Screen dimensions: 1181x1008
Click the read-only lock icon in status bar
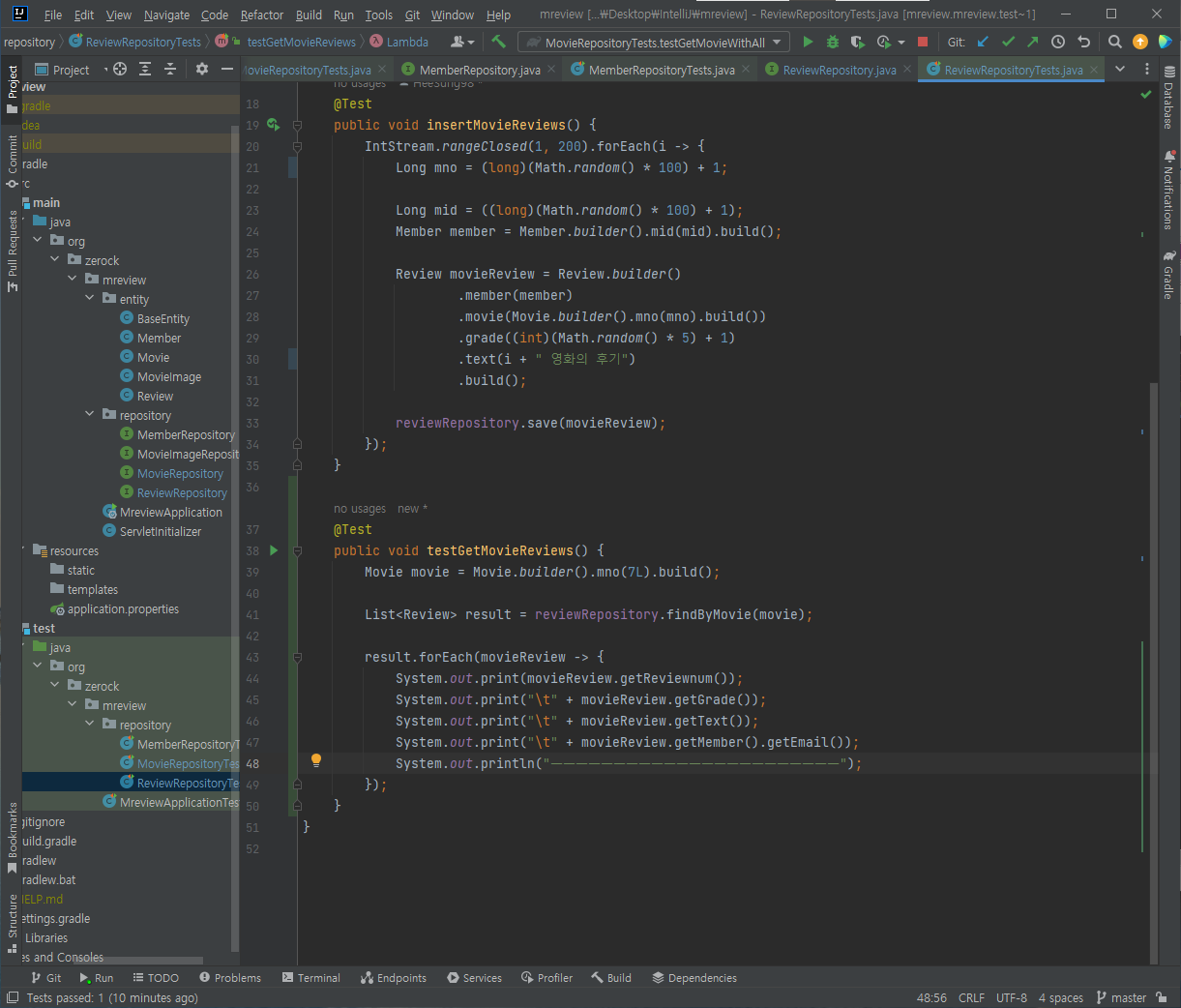[x=1162, y=997]
